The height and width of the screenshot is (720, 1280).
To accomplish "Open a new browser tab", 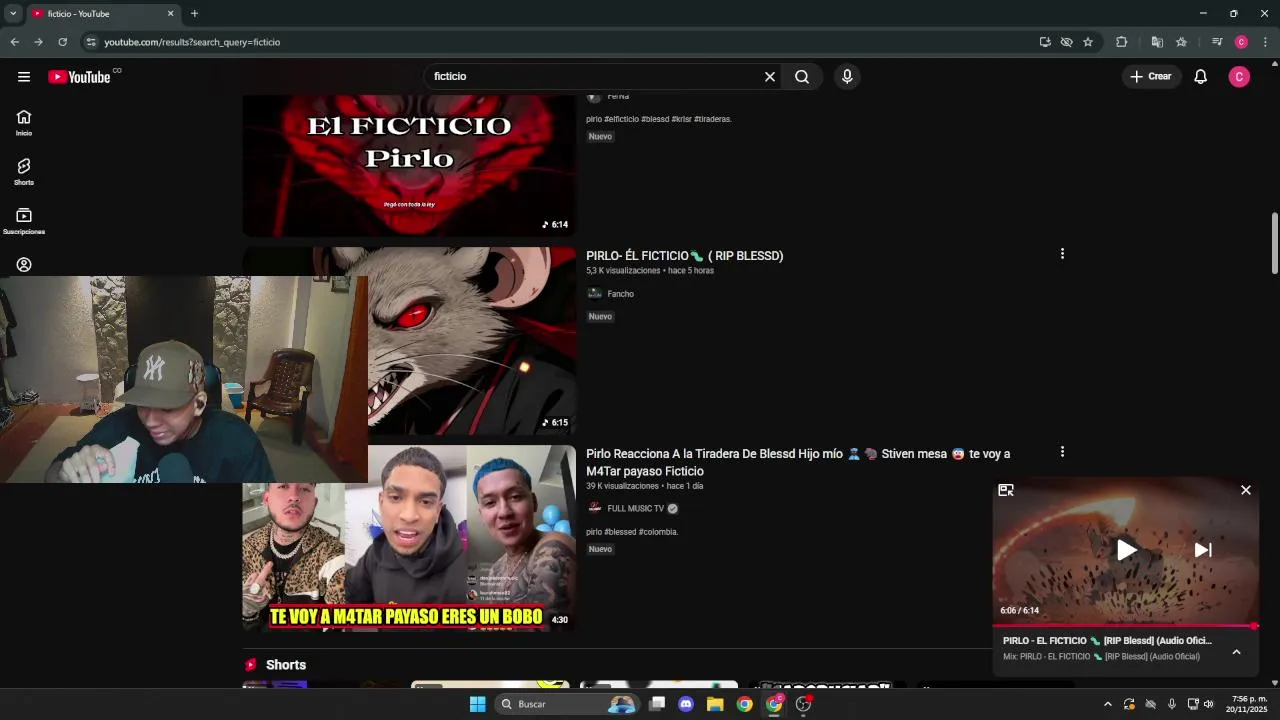I will pos(194,14).
